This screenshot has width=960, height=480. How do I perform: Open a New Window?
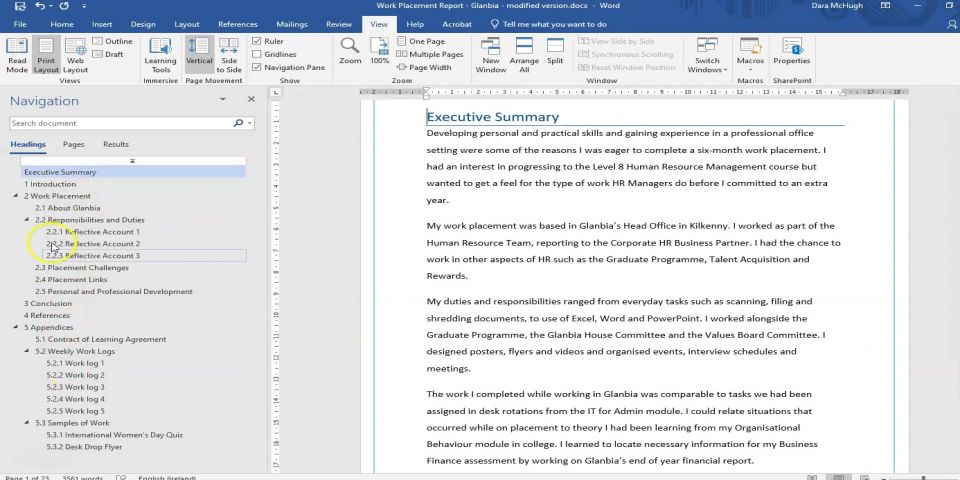[x=491, y=56]
